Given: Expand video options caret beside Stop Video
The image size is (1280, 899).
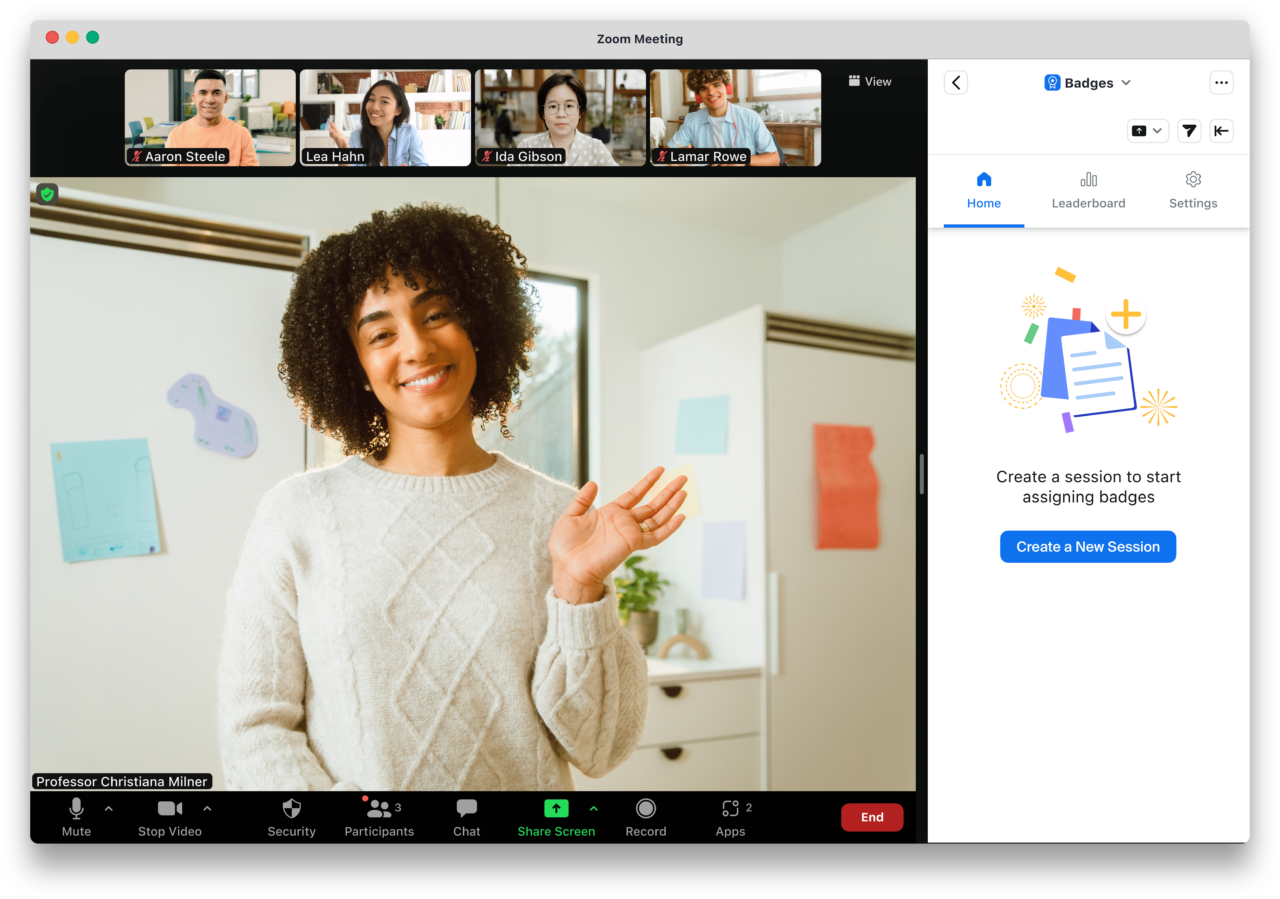Looking at the screenshot, I should coord(207,808).
